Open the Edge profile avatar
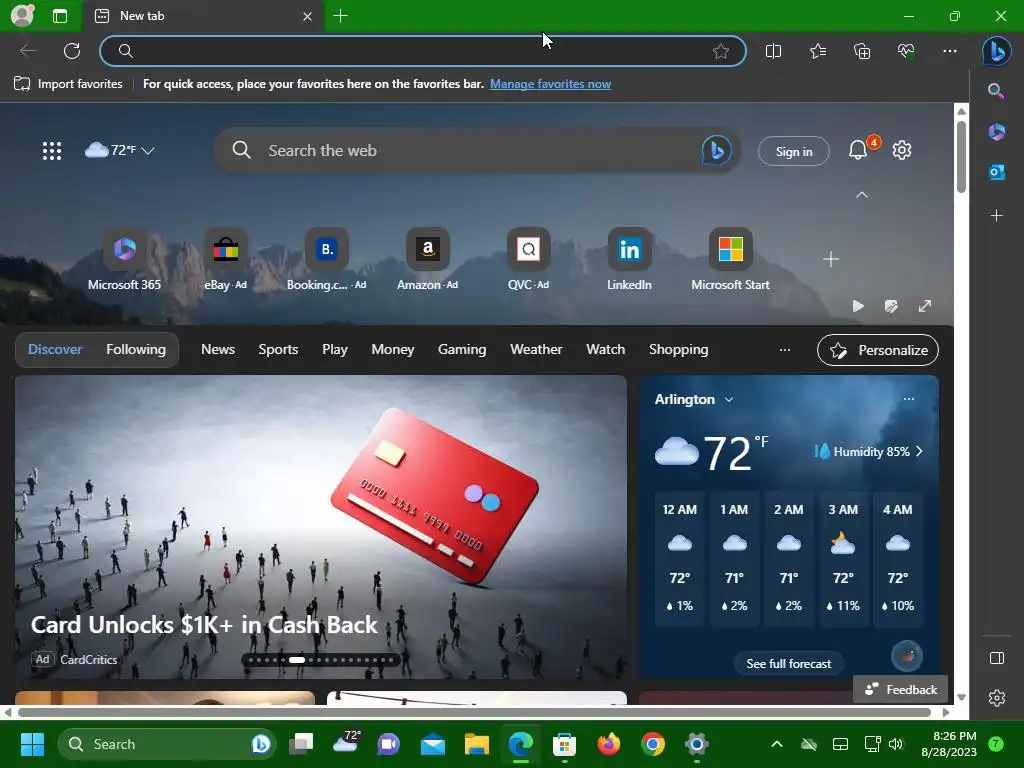The image size is (1024, 768). [x=22, y=15]
